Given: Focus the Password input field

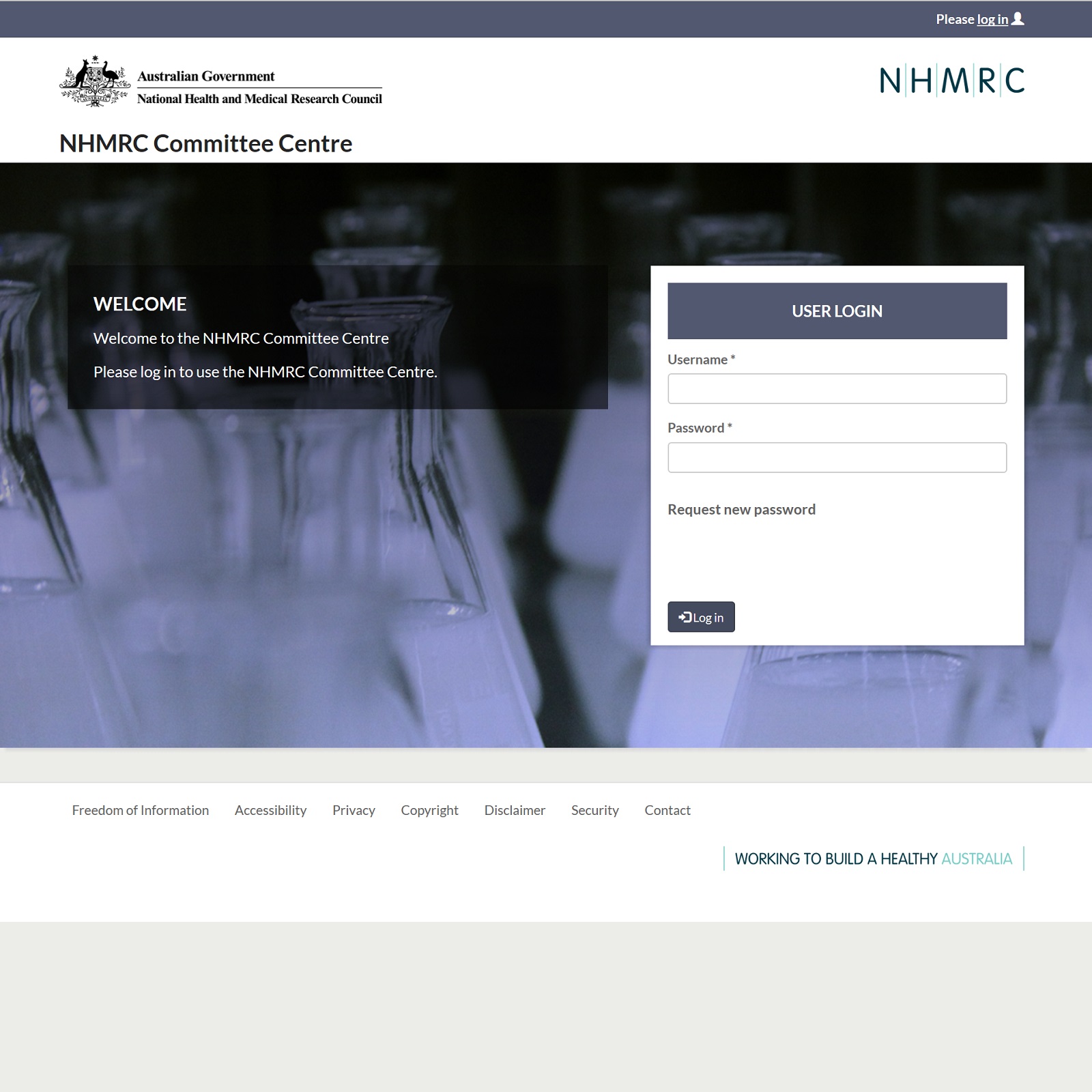Looking at the screenshot, I should [x=837, y=457].
